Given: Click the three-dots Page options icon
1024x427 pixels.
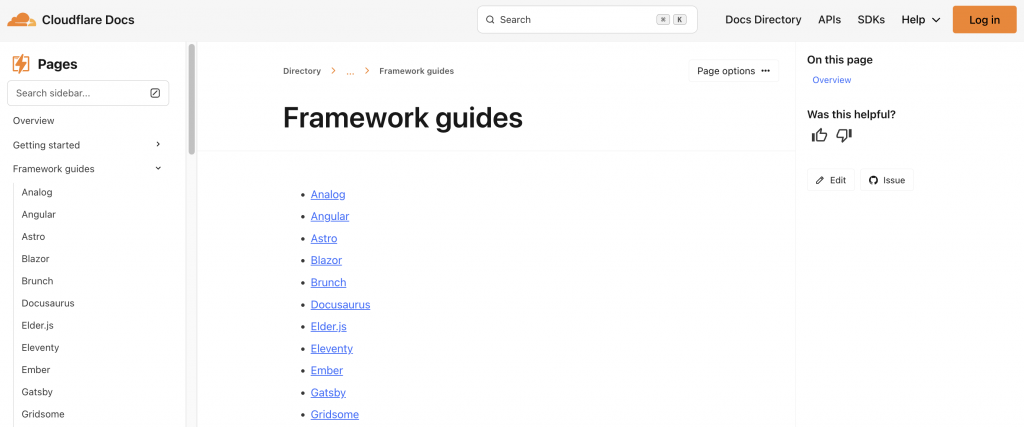Looking at the screenshot, I should pos(765,71).
